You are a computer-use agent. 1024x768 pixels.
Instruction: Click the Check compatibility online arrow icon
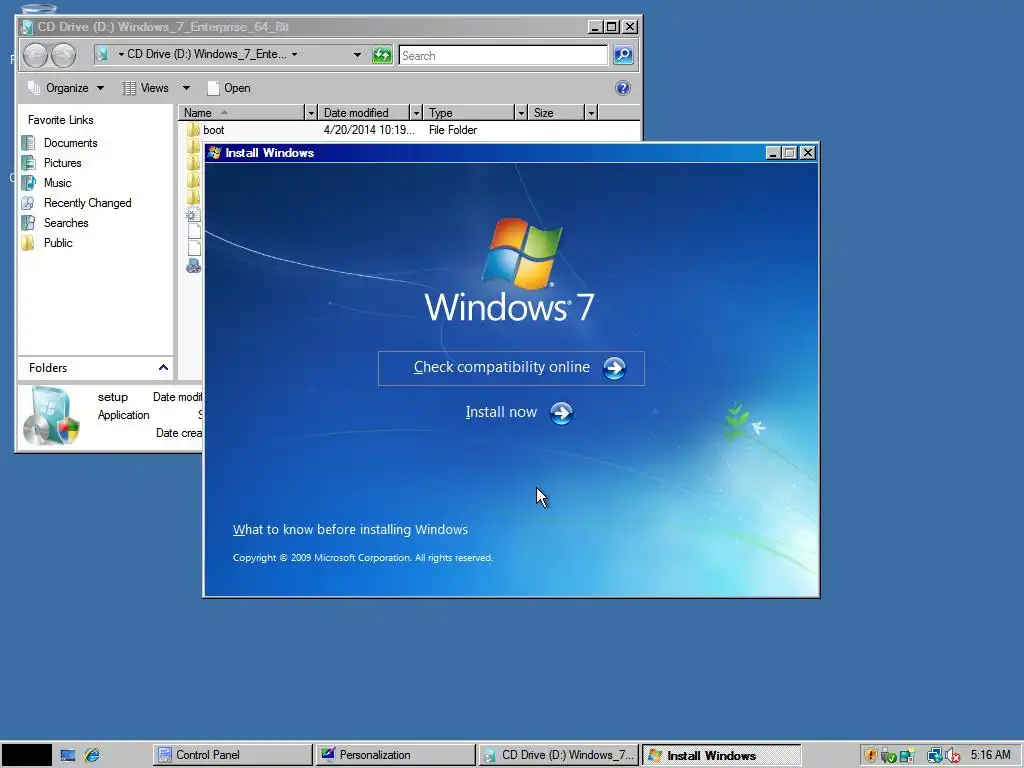[x=614, y=368]
